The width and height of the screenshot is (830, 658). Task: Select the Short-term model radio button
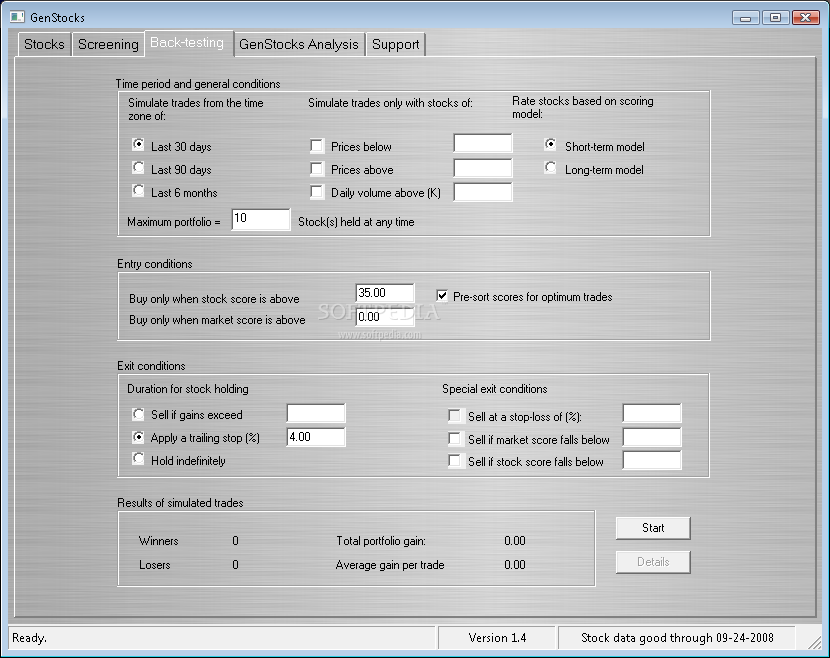click(551, 145)
